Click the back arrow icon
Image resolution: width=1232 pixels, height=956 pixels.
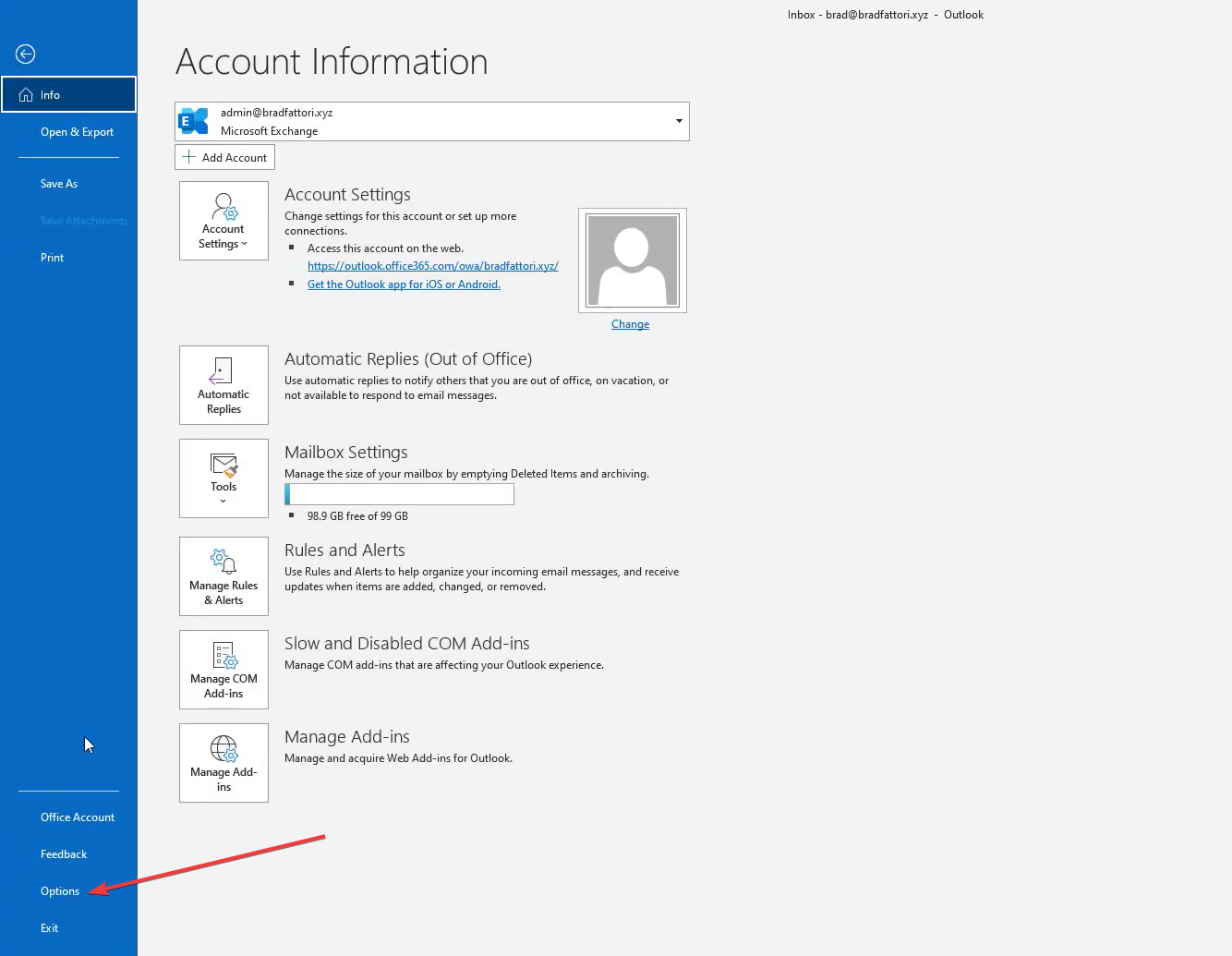tap(26, 54)
